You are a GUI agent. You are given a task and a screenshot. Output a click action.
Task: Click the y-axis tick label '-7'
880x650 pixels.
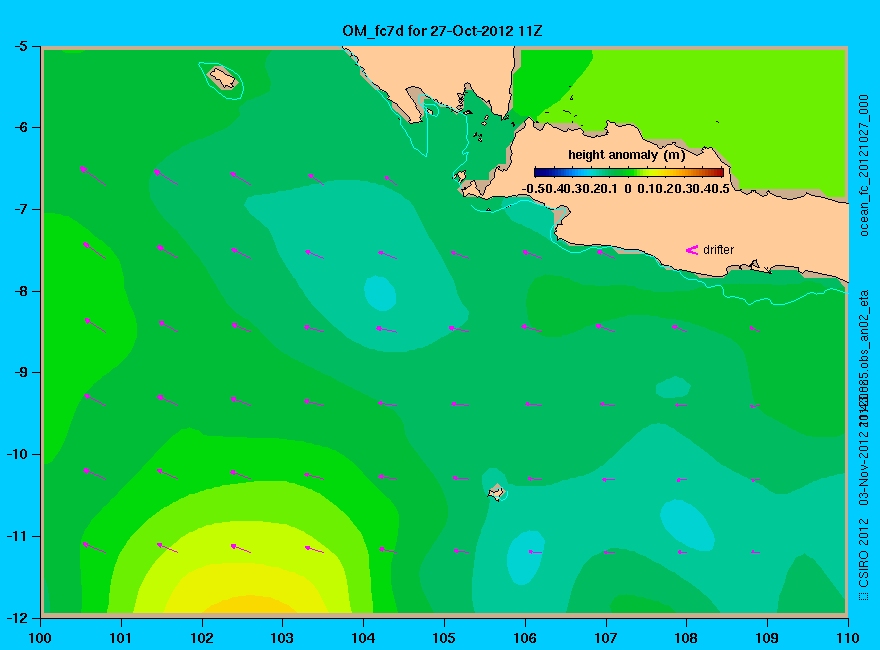(20, 209)
